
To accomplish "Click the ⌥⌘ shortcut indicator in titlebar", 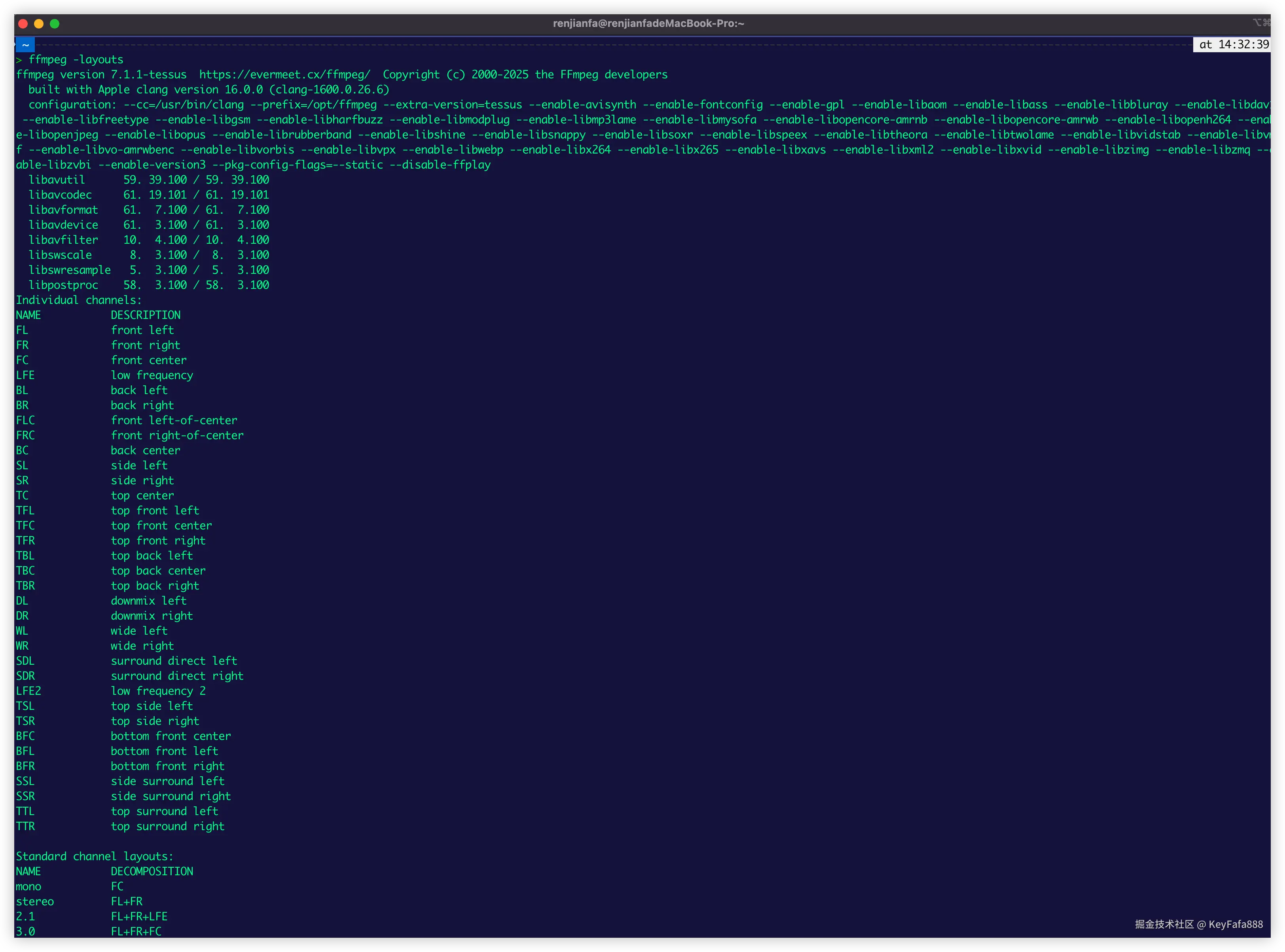I will pos(1262,23).
